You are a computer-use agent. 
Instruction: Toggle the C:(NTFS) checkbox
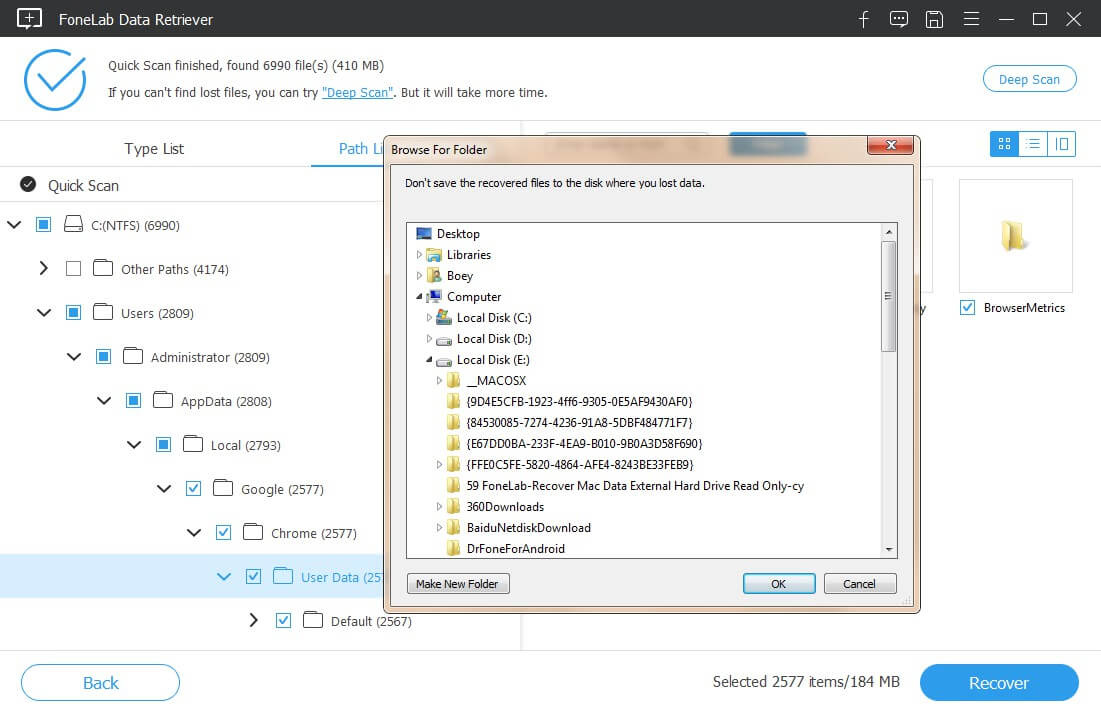pos(44,225)
